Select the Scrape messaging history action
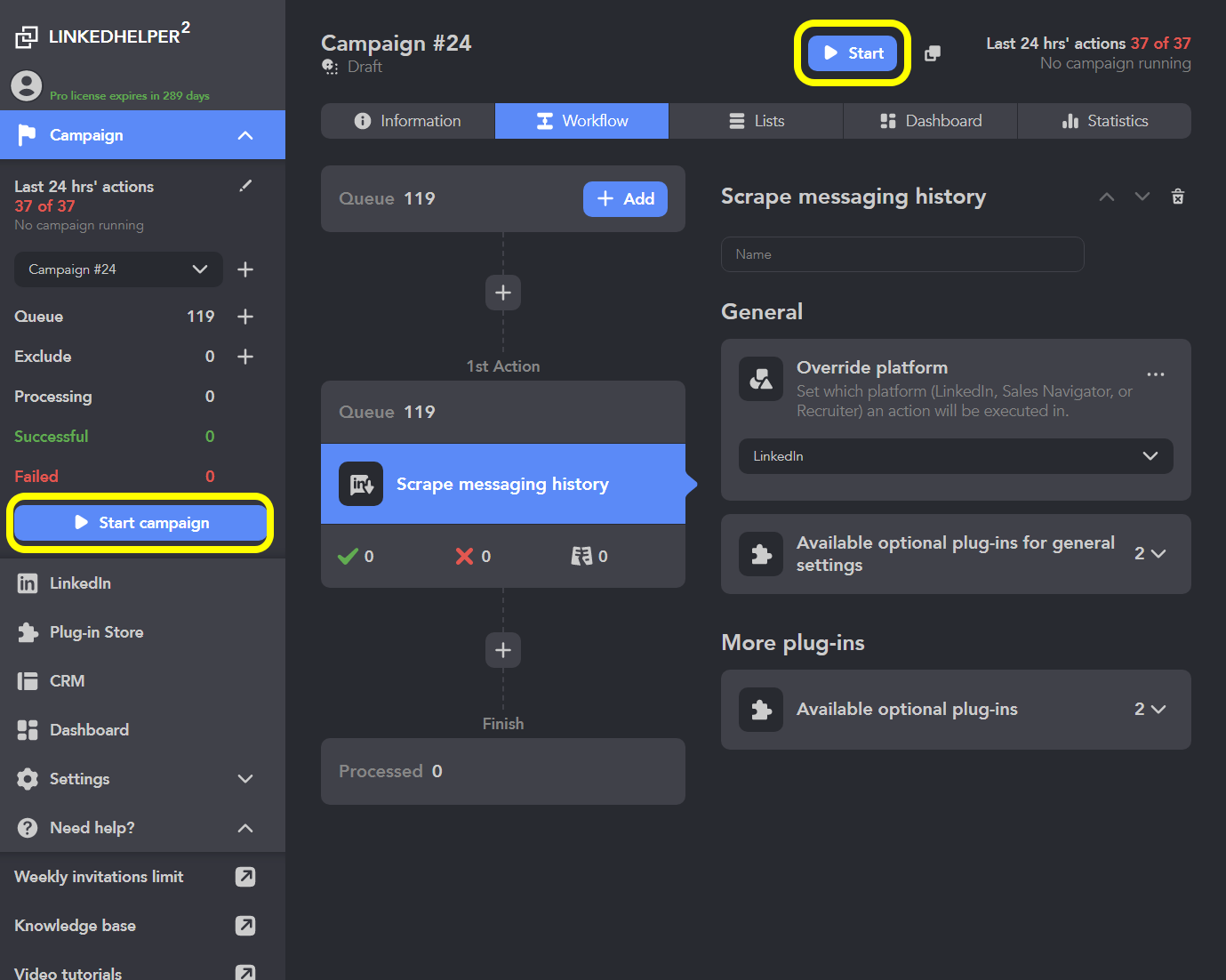 [503, 484]
